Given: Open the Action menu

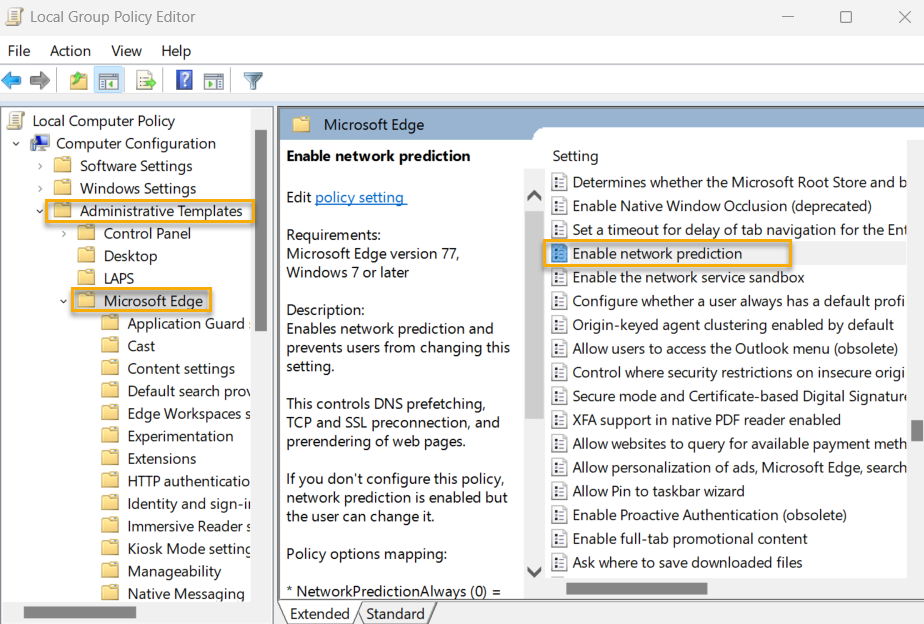Looking at the screenshot, I should click(x=70, y=51).
